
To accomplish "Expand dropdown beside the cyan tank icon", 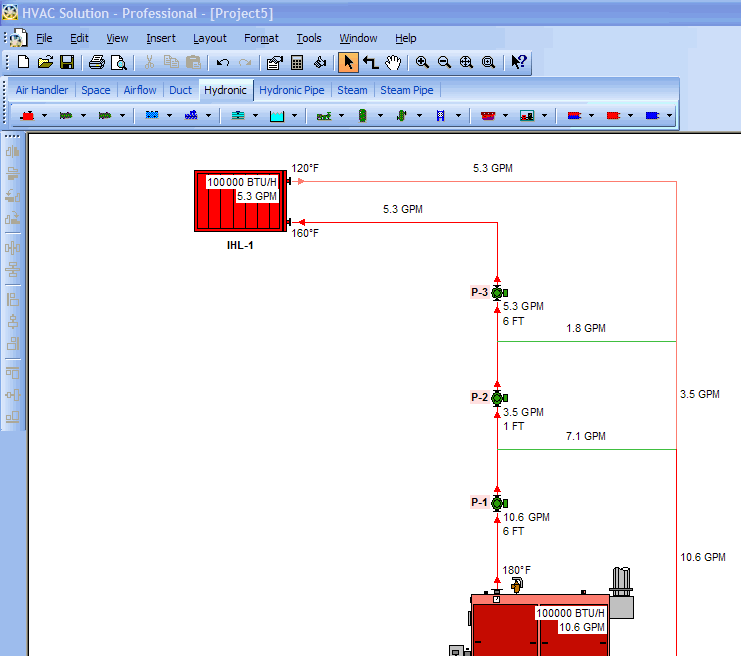I will pyautogui.click(x=294, y=115).
